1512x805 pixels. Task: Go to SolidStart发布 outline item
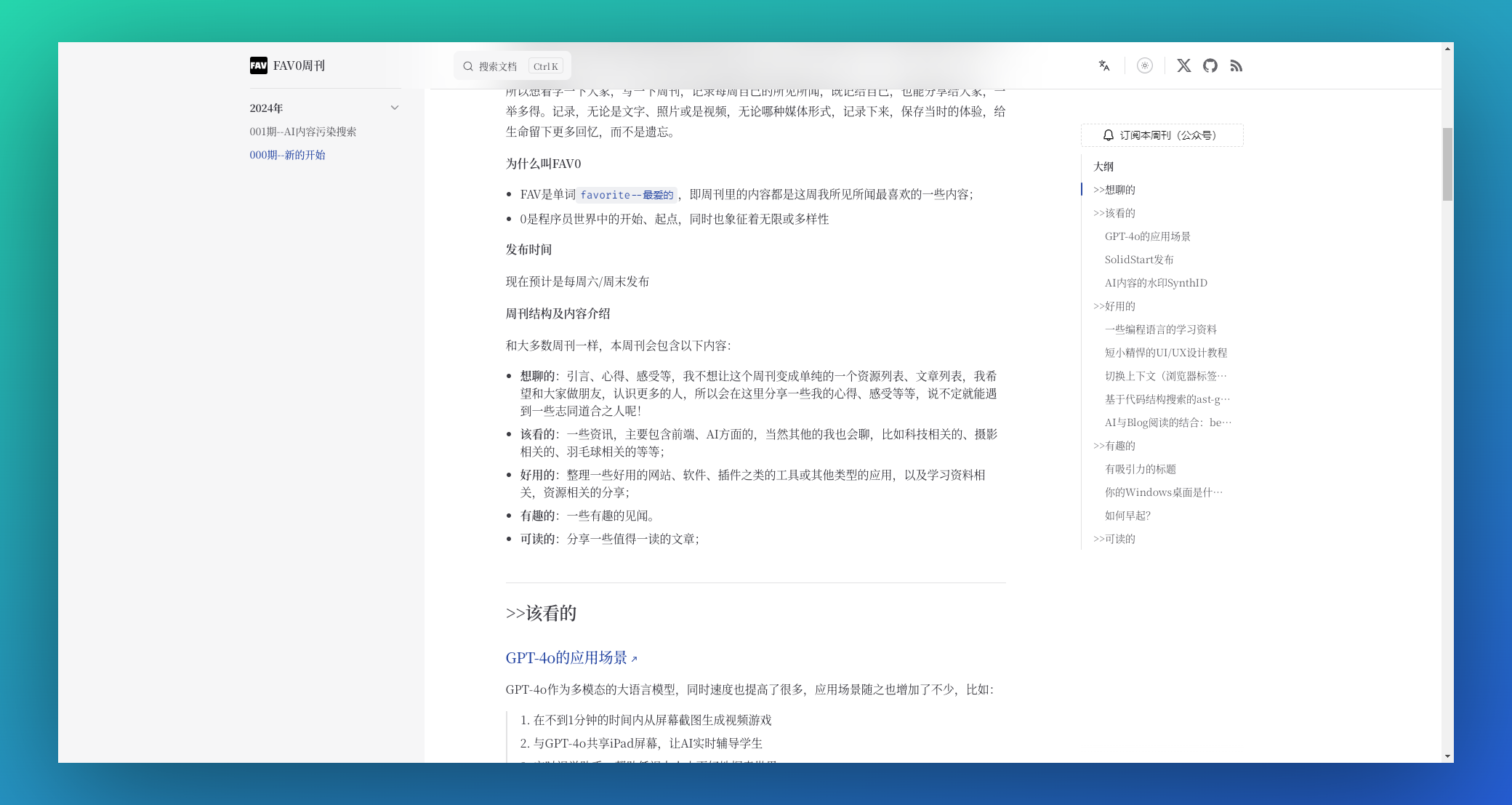(1139, 260)
